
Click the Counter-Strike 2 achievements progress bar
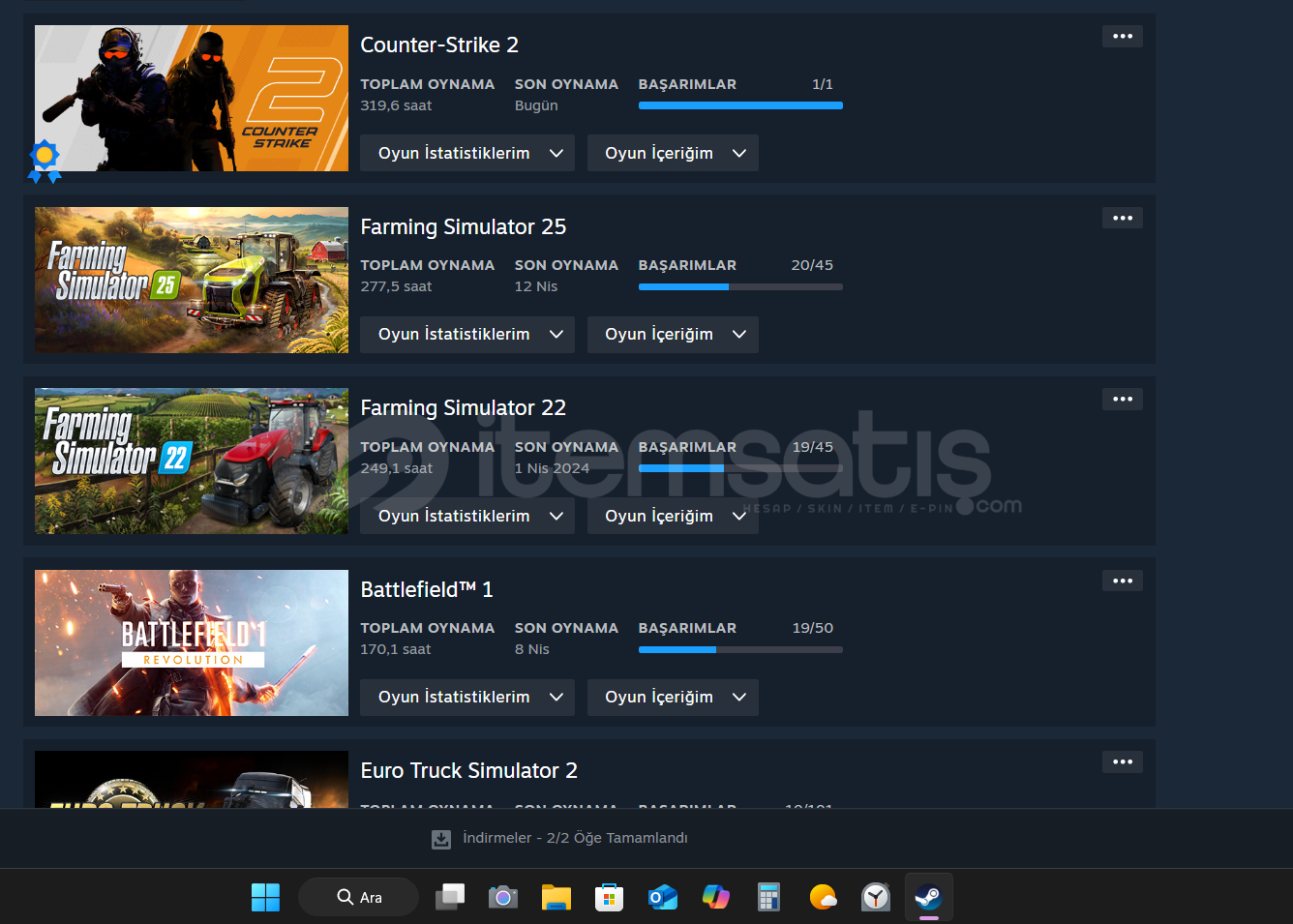pyautogui.click(x=740, y=105)
